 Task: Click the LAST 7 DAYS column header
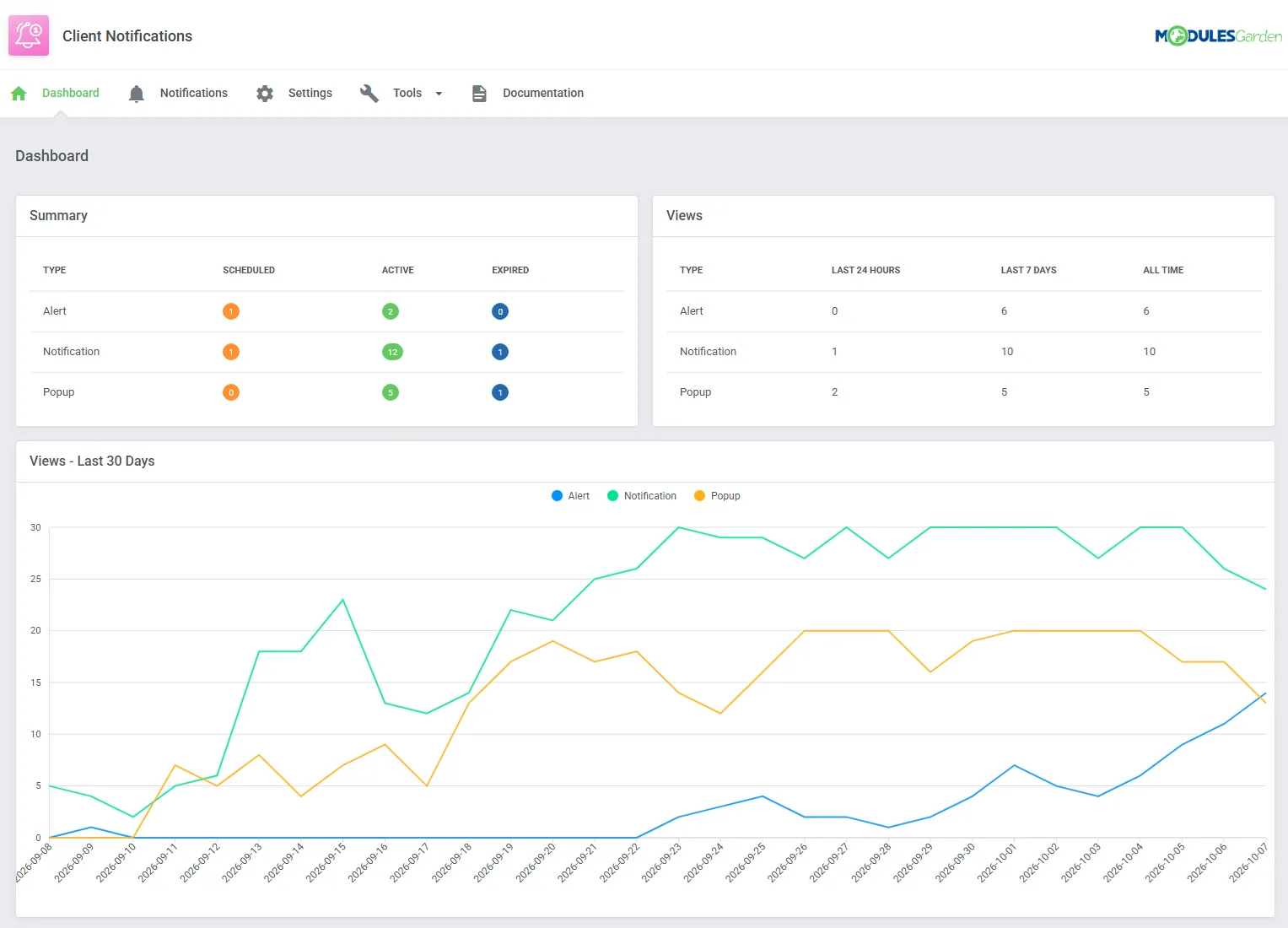pos(1028,270)
